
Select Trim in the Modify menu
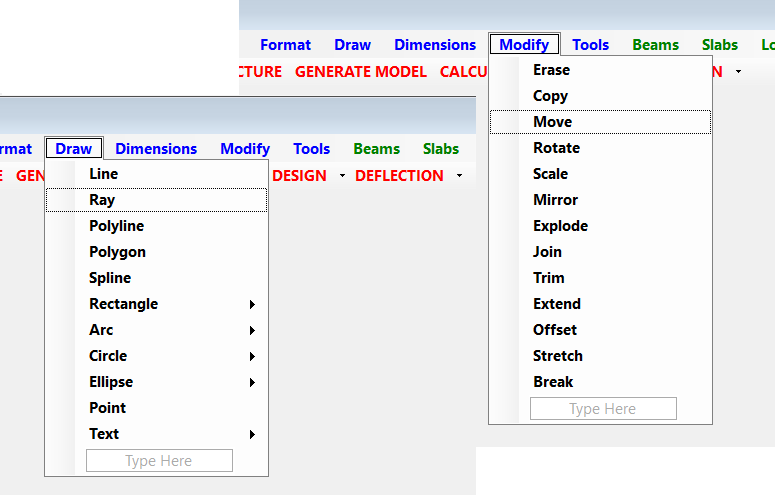pos(600,278)
